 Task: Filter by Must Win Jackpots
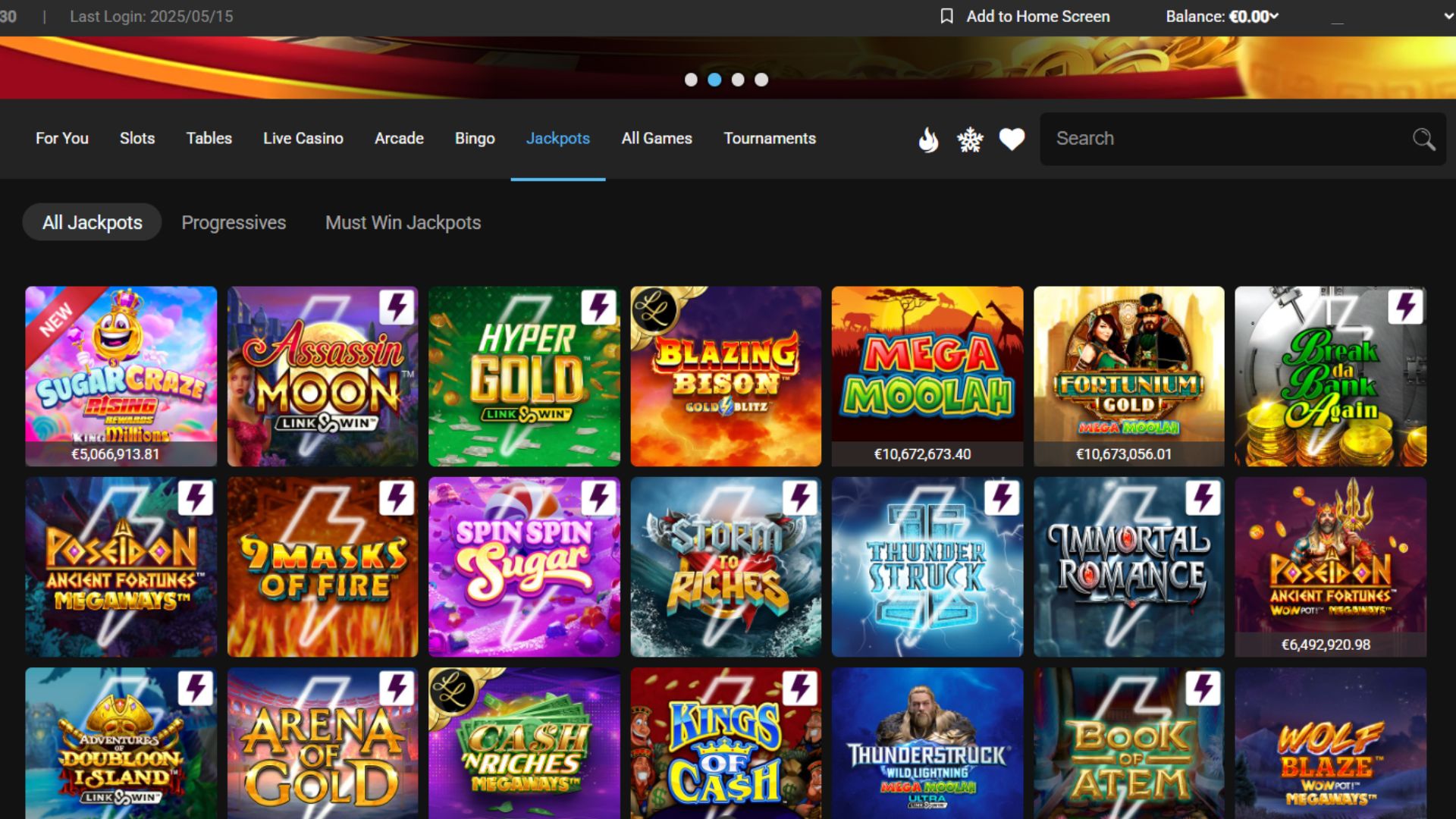click(x=403, y=222)
